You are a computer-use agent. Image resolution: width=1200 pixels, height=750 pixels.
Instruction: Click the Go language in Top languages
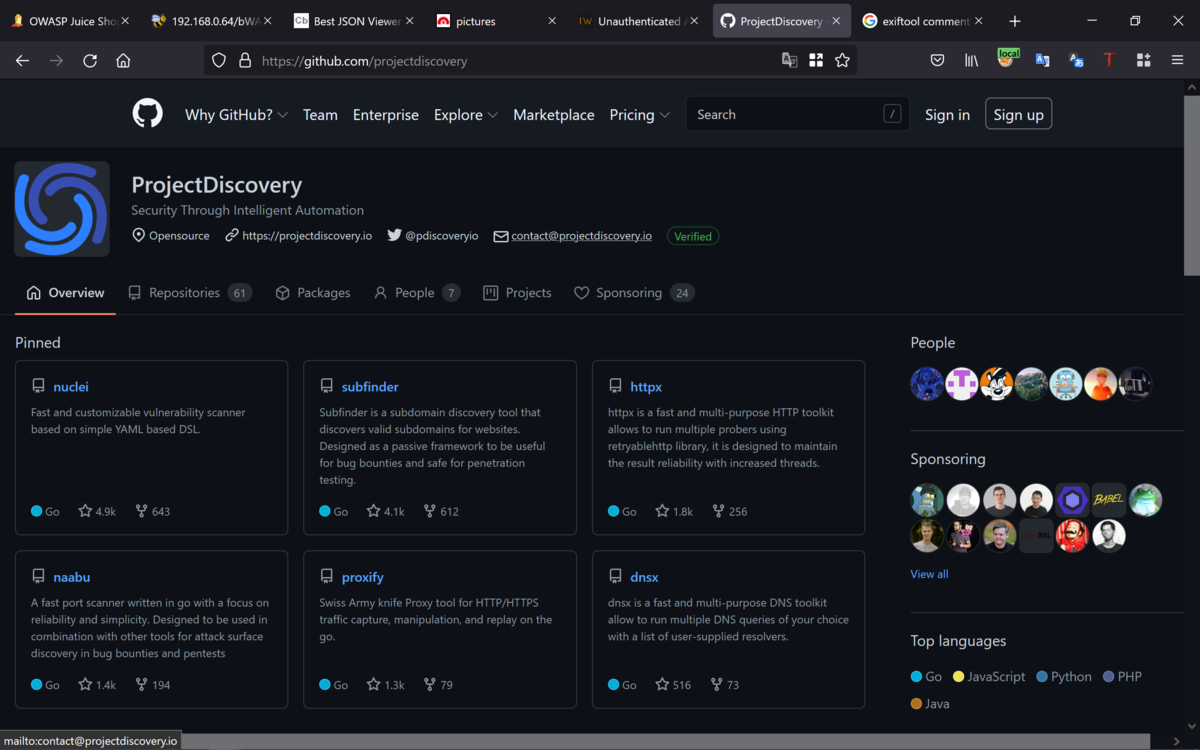[x=926, y=676]
